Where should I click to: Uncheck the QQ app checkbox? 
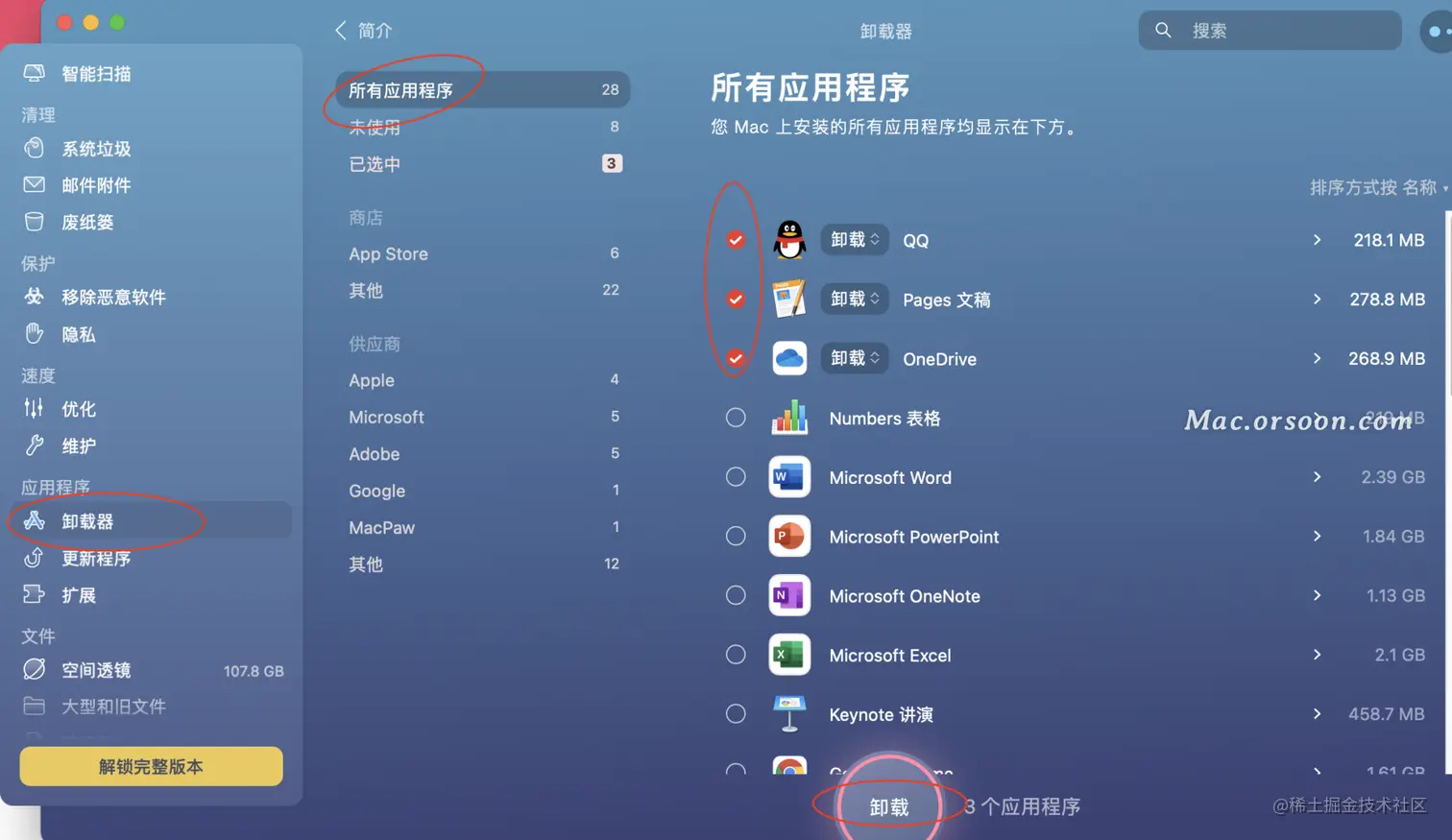(736, 240)
